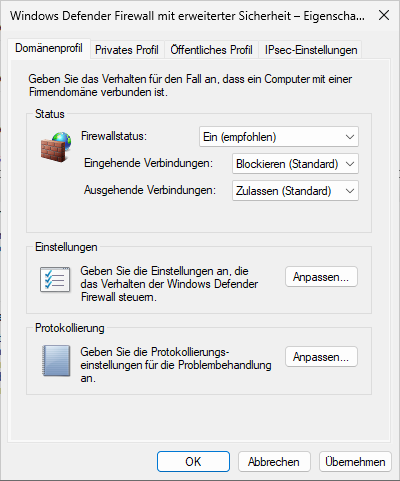Click the dialog title bar text
Image resolution: width=400 pixels, height=481 pixels.
(x=187, y=16)
